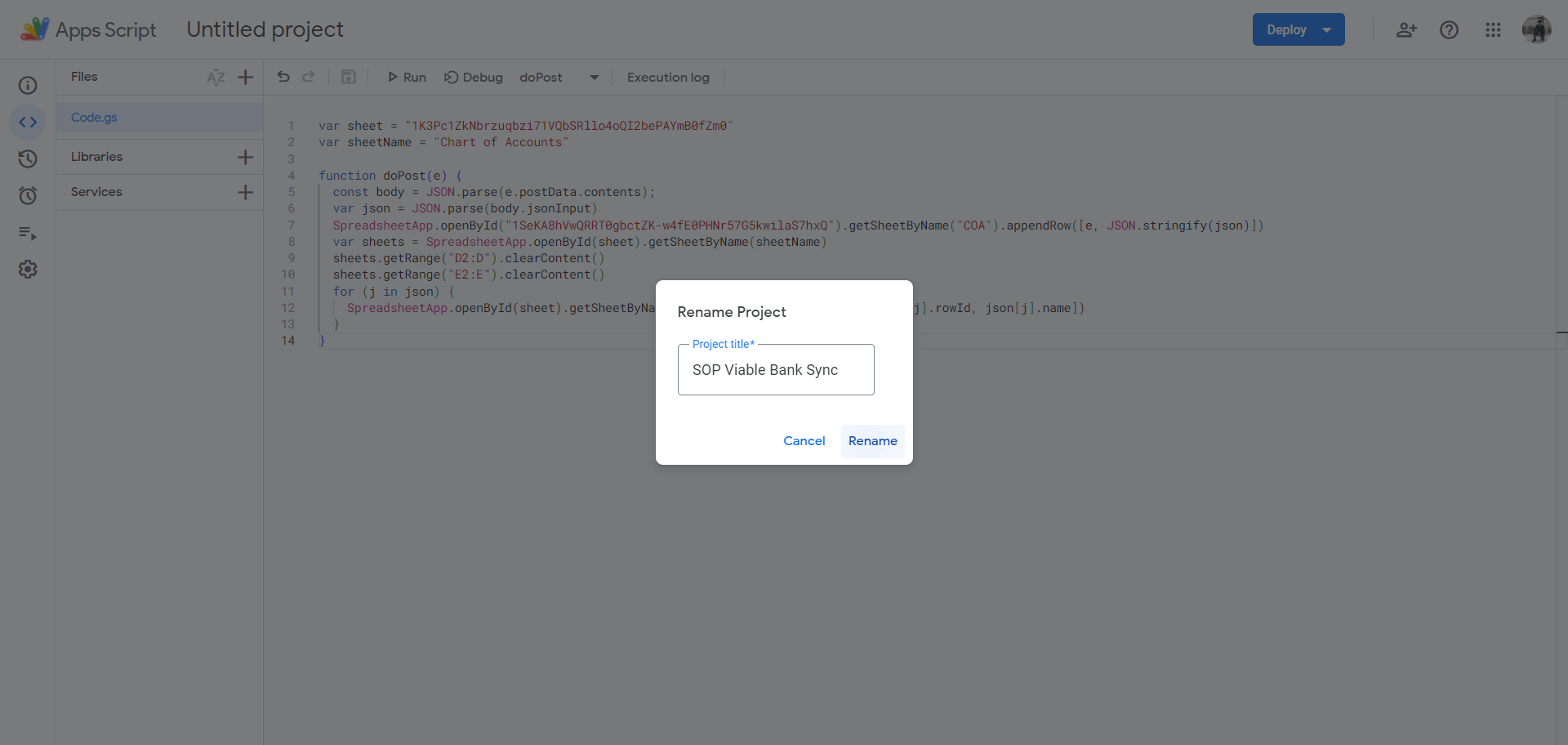The height and width of the screenshot is (745, 1568).
Task: Show the Execution log
Action: tap(668, 77)
